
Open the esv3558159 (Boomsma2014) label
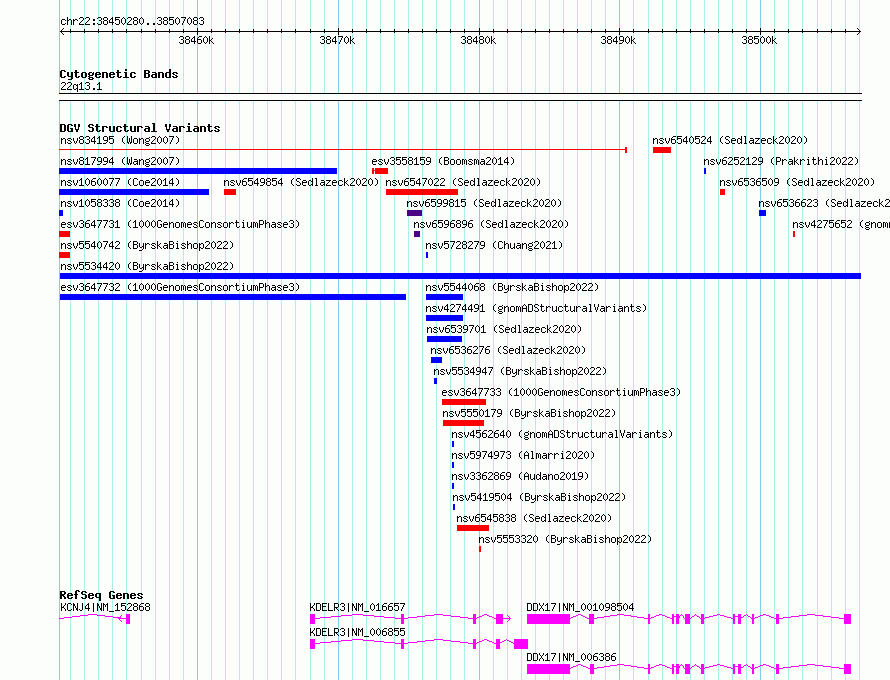(443, 161)
